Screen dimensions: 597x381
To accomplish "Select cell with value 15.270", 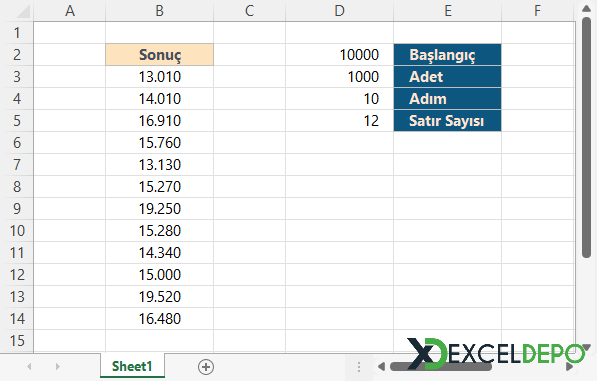I will pos(160,187).
